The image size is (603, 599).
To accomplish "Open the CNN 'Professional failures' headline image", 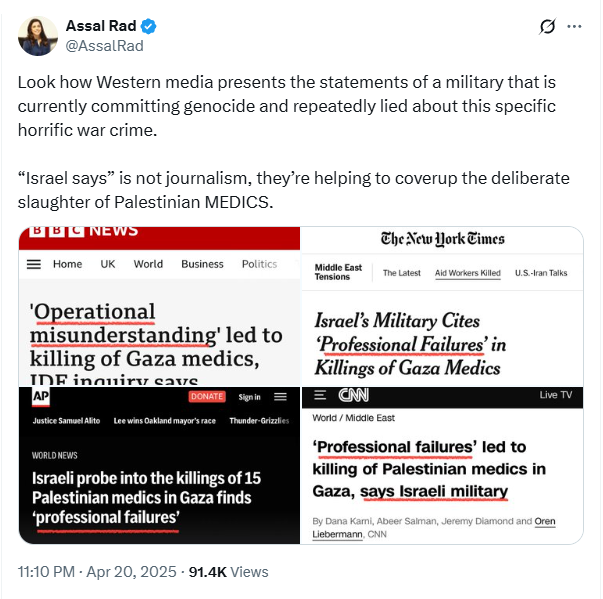I will pos(442,465).
